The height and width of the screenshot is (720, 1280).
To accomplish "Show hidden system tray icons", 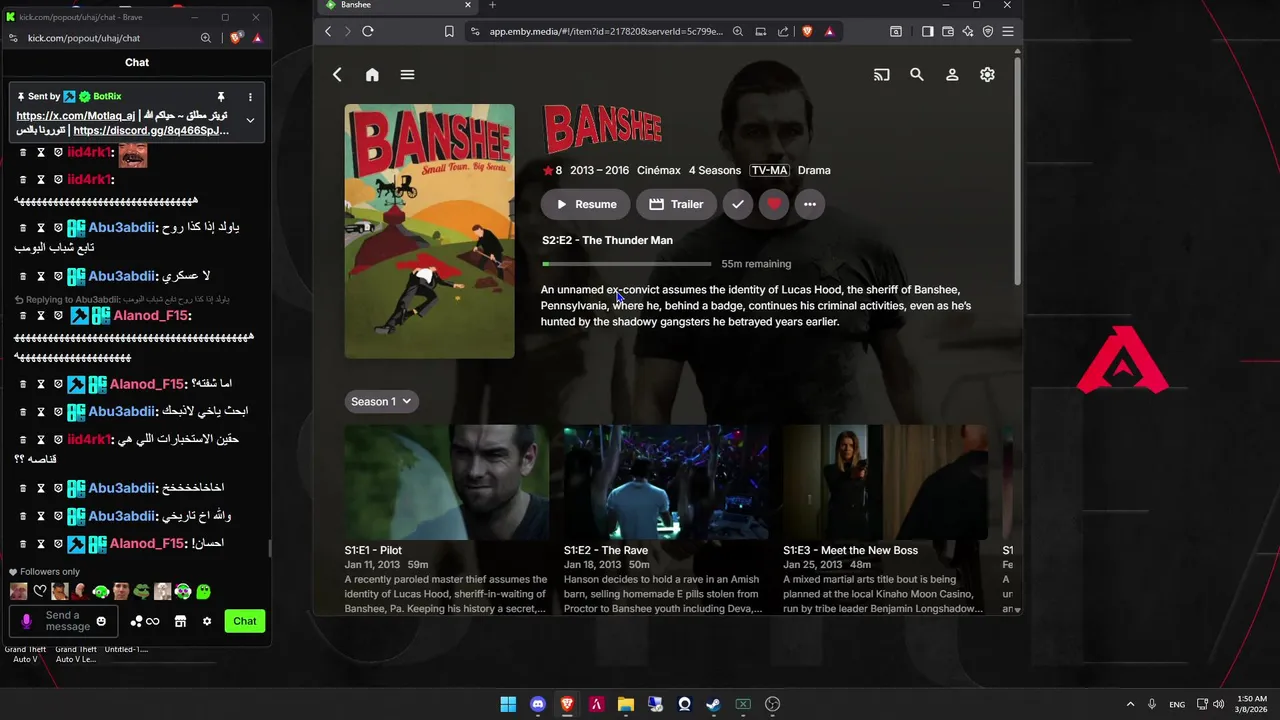I will tap(1130, 704).
